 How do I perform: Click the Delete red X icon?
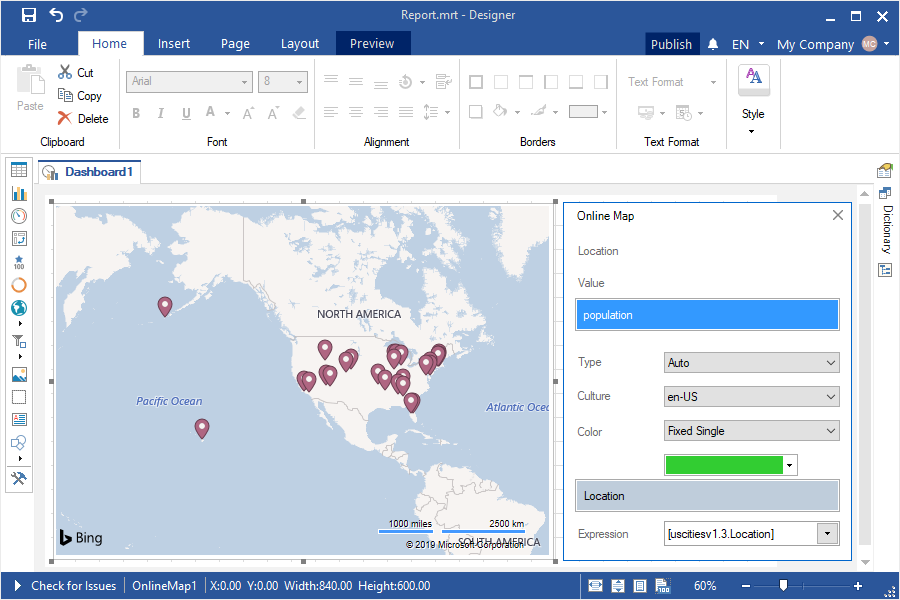[65, 118]
